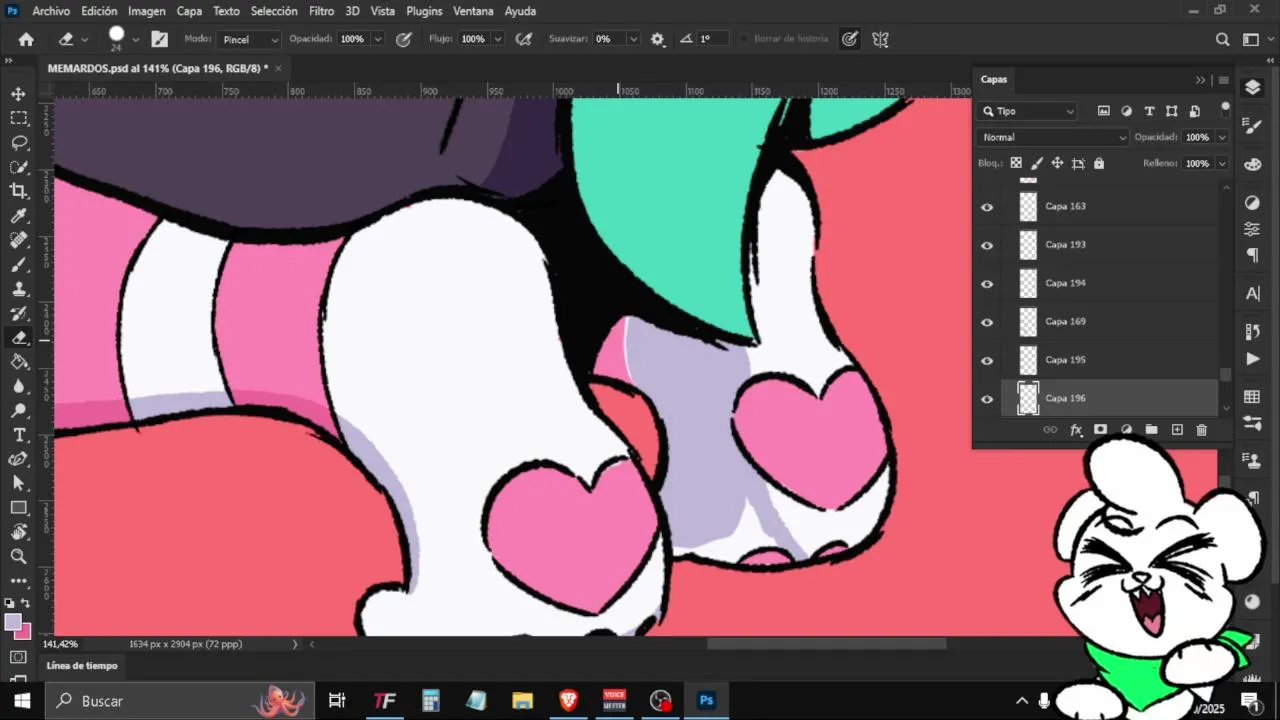Select the Move tool

coord(18,93)
